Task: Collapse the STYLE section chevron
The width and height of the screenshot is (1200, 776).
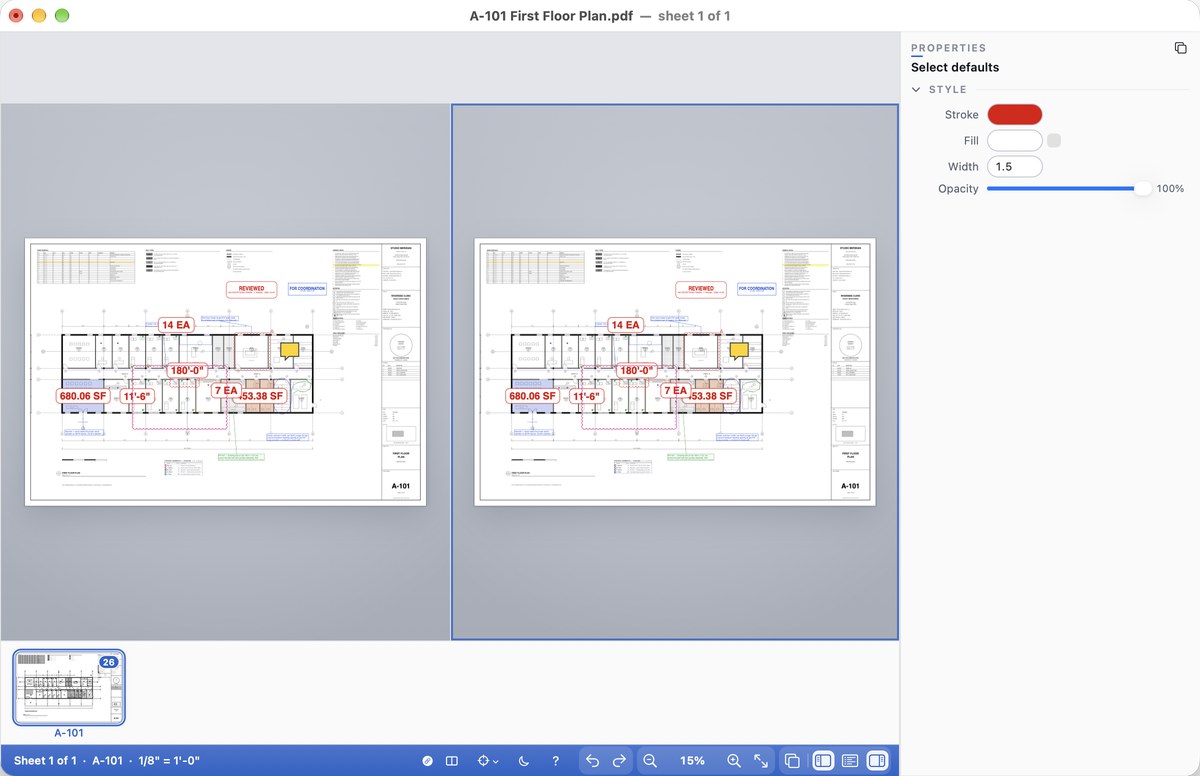Action: pos(916,89)
